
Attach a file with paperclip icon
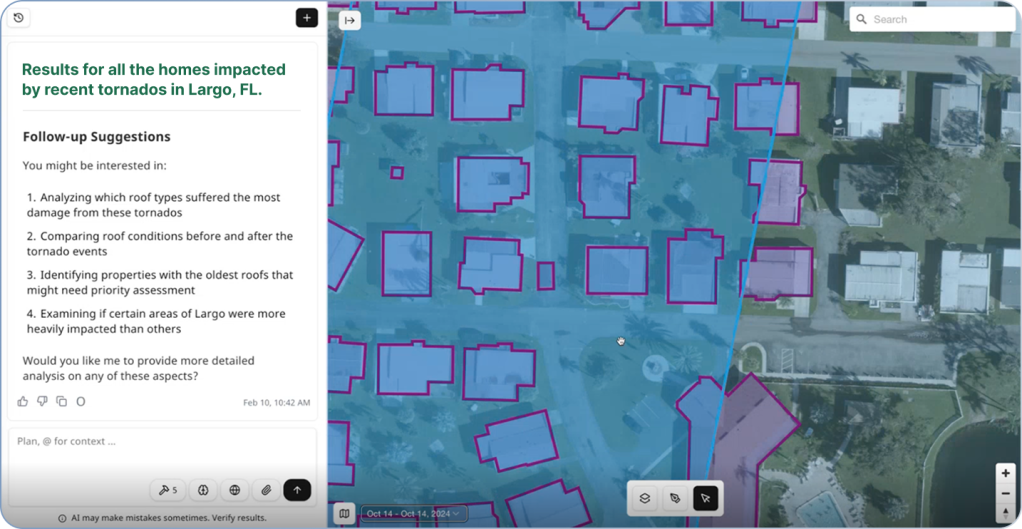[266, 490]
